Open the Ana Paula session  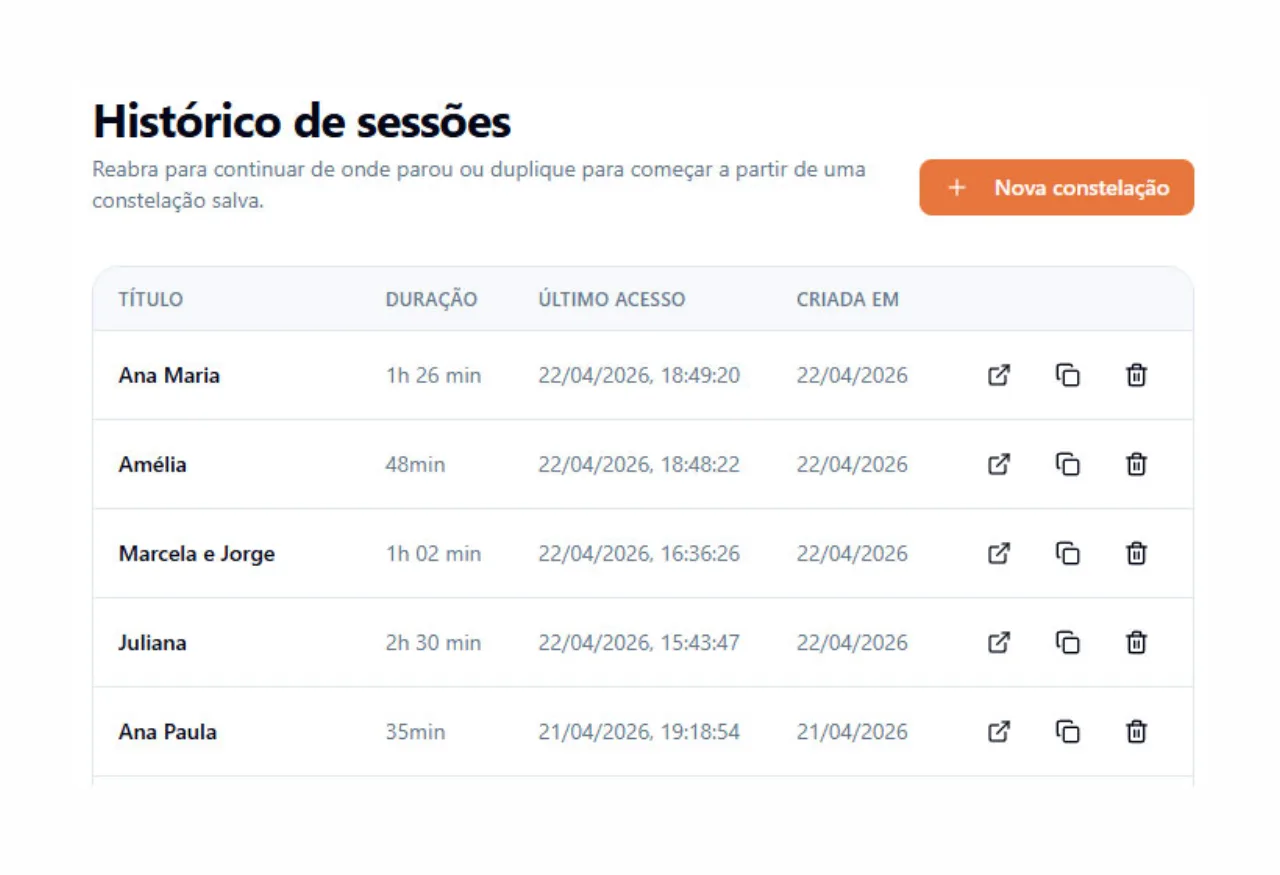click(998, 732)
